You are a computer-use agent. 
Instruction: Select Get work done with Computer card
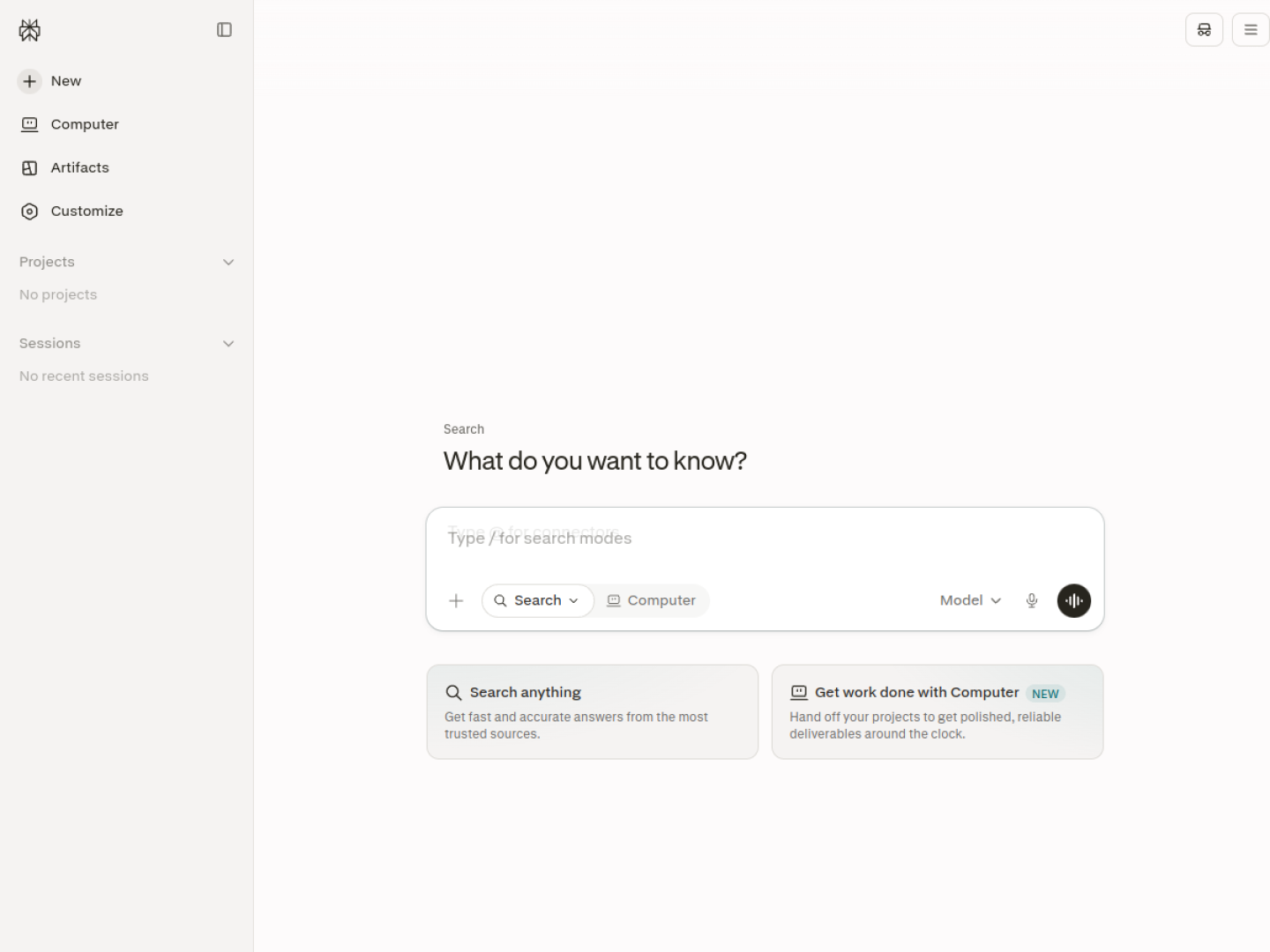pyautogui.click(x=938, y=712)
